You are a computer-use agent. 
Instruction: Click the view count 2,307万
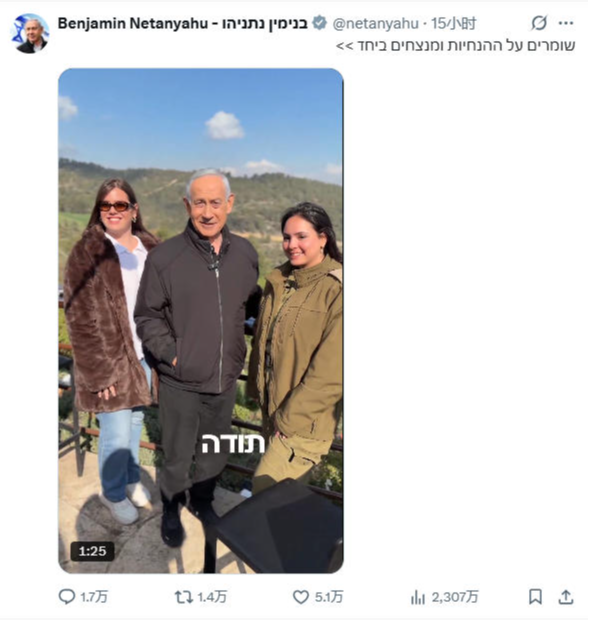[x=455, y=597]
